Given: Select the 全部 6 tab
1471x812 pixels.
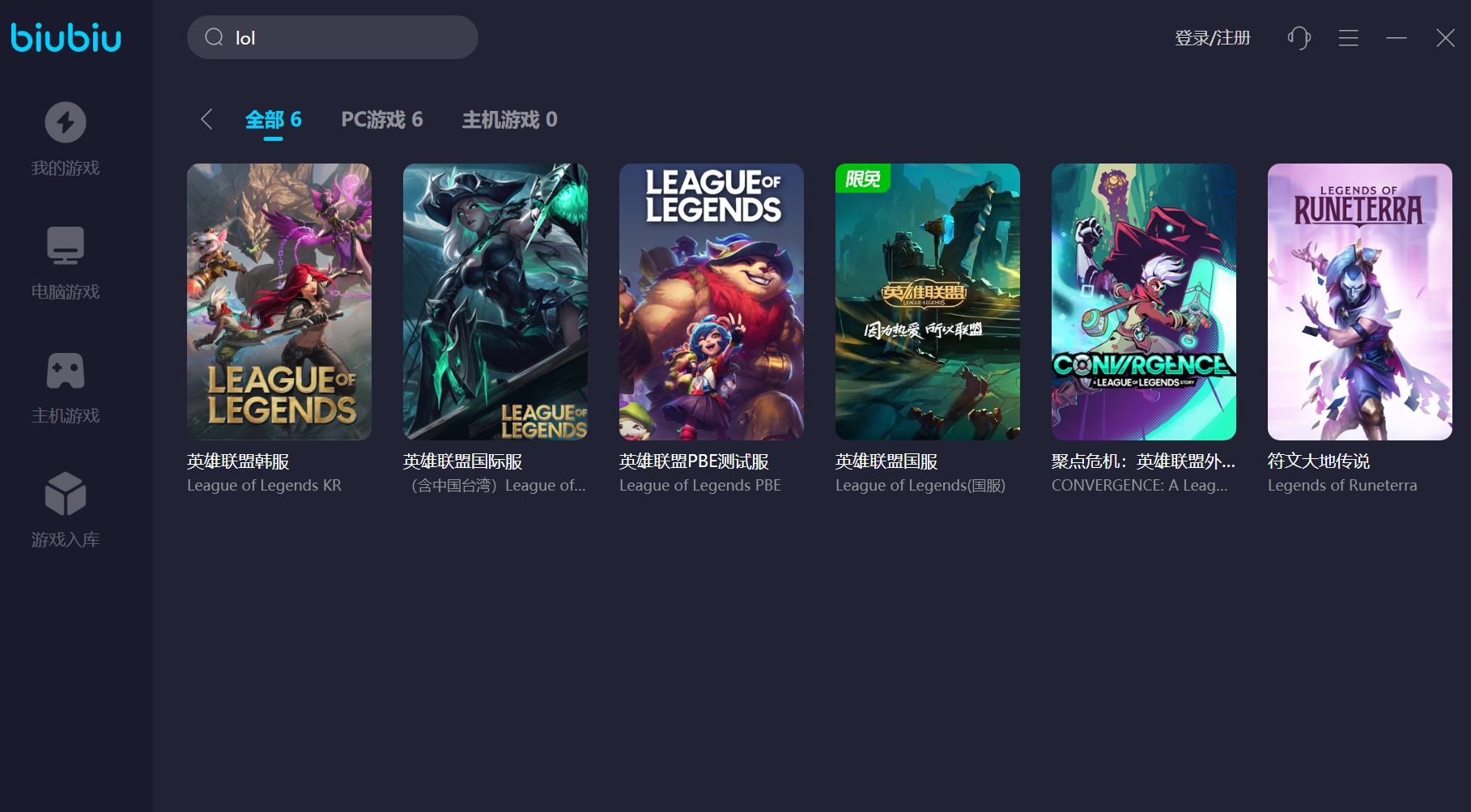Looking at the screenshot, I should (274, 120).
